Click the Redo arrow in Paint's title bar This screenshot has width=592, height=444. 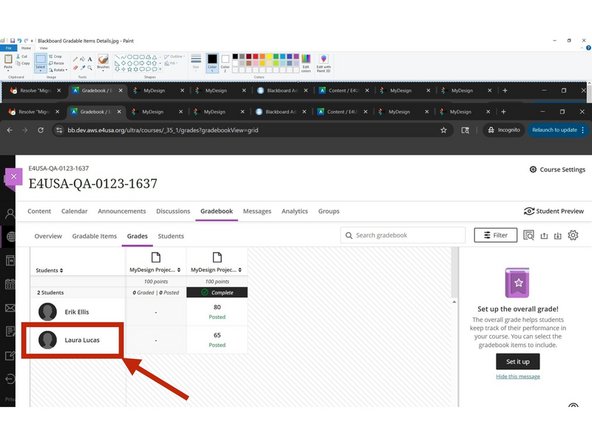point(26,41)
